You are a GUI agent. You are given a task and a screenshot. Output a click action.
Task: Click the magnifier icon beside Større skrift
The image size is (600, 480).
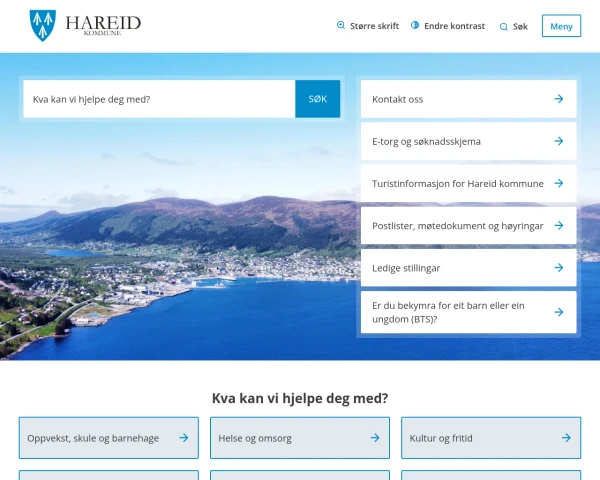[x=341, y=25]
